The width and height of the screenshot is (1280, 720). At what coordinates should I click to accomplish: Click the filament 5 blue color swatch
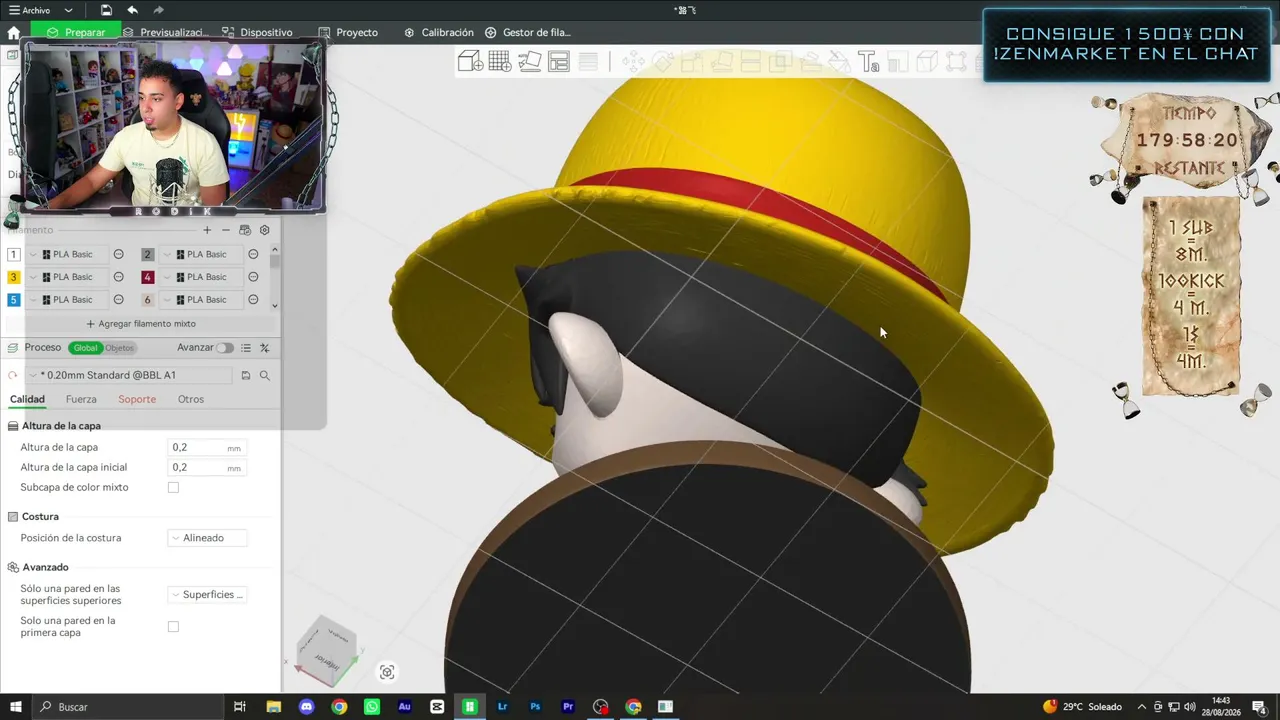[14, 300]
